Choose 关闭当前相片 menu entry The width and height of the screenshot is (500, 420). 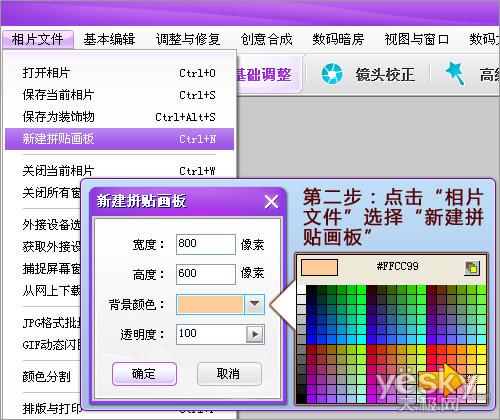[119, 171]
